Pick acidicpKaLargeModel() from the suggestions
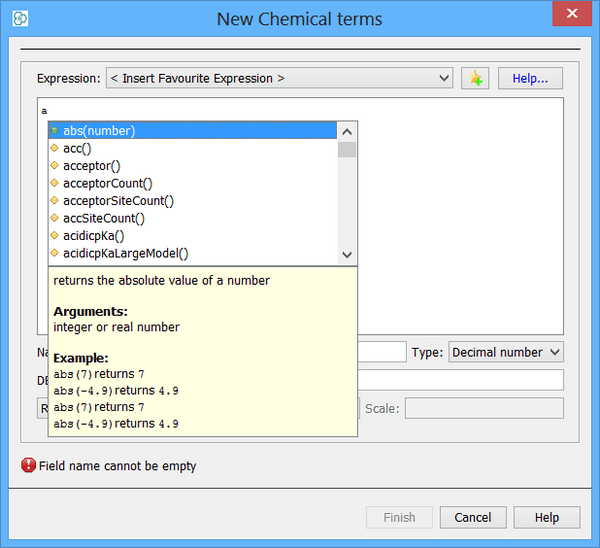This screenshot has width=600, height=548. pyautogui.click(x=125, y=254)
